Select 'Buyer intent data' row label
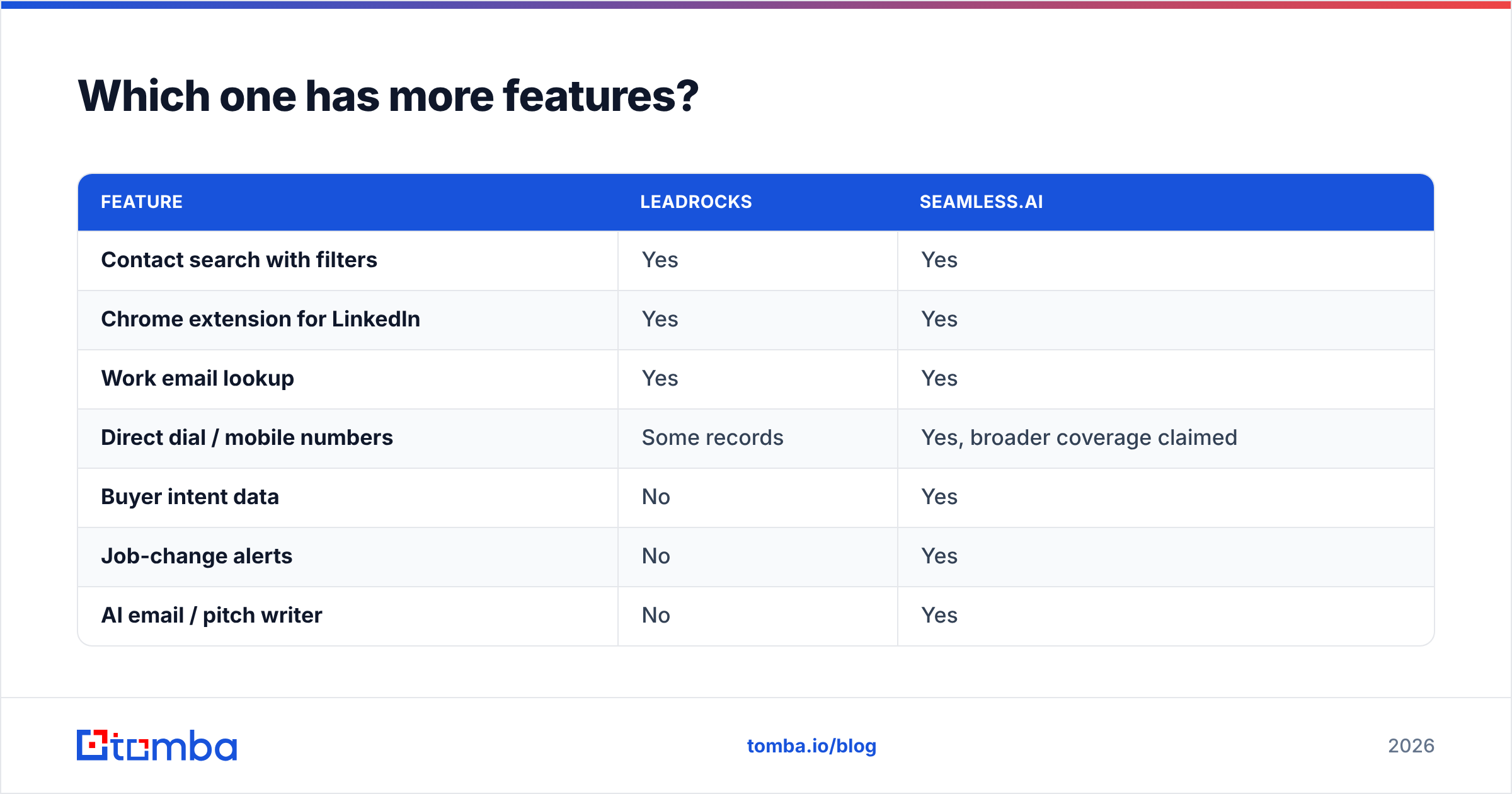This screenshot has width=1512, height=794. pos(190,497)
